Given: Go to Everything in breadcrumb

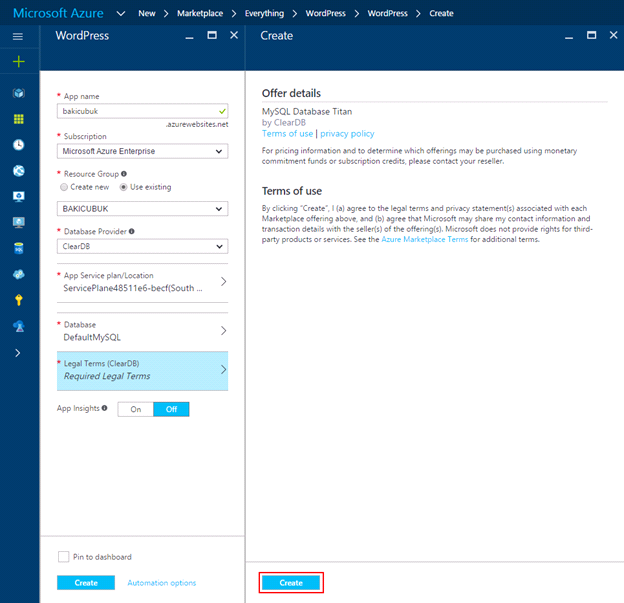Looking at the screenshot, I should coord(264,14).
